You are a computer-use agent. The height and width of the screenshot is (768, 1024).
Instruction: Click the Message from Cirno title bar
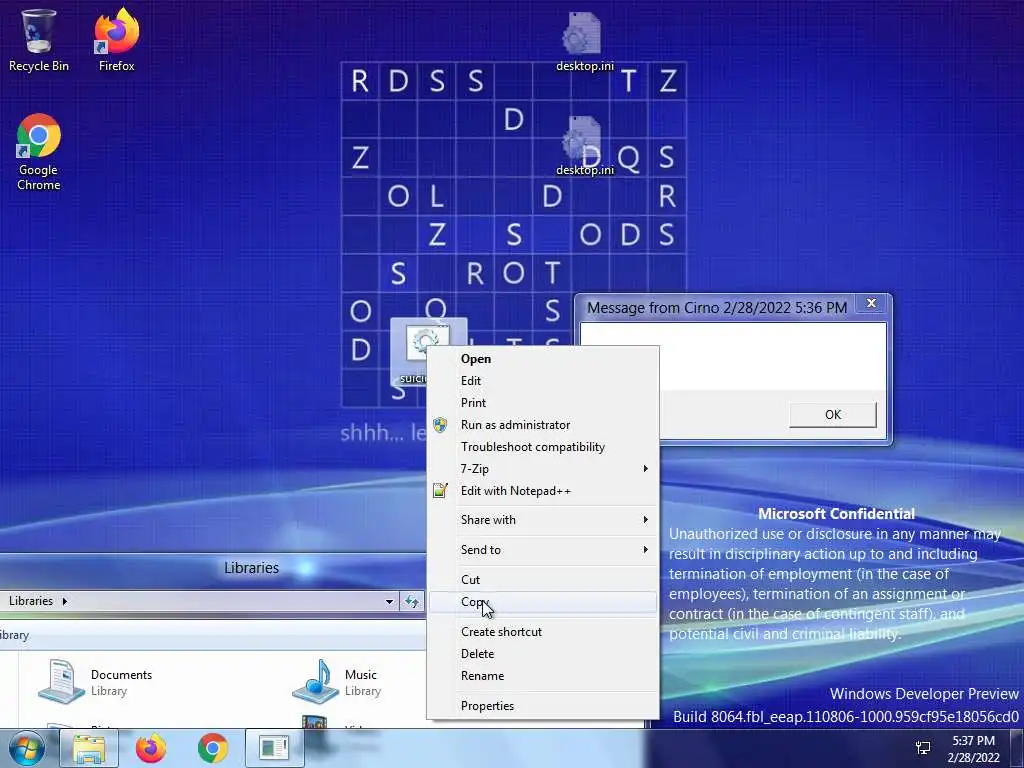coord(717,308)
